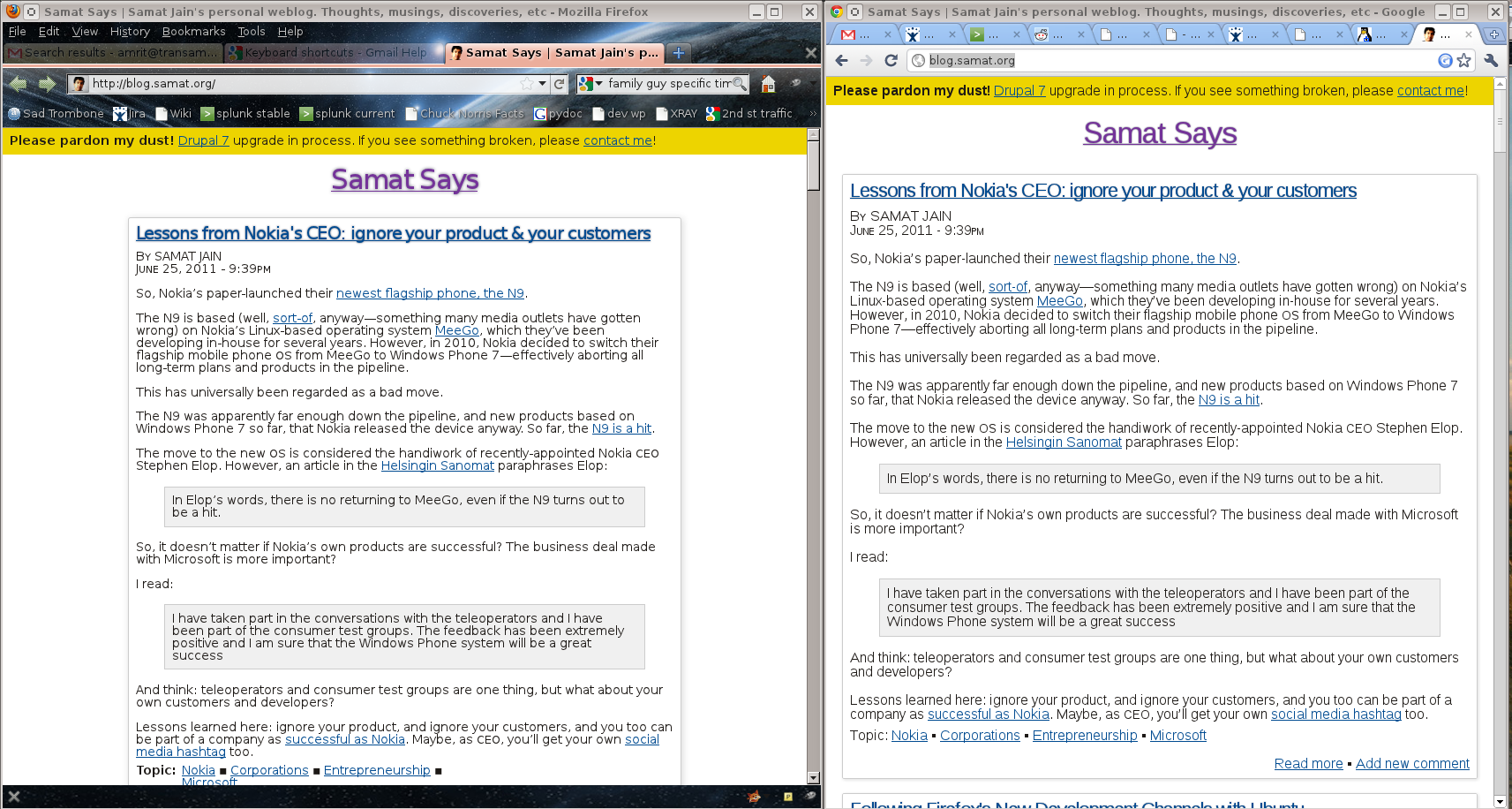Switch to the green splunk tab in Chrome
1512x809 pixels.
993,34
